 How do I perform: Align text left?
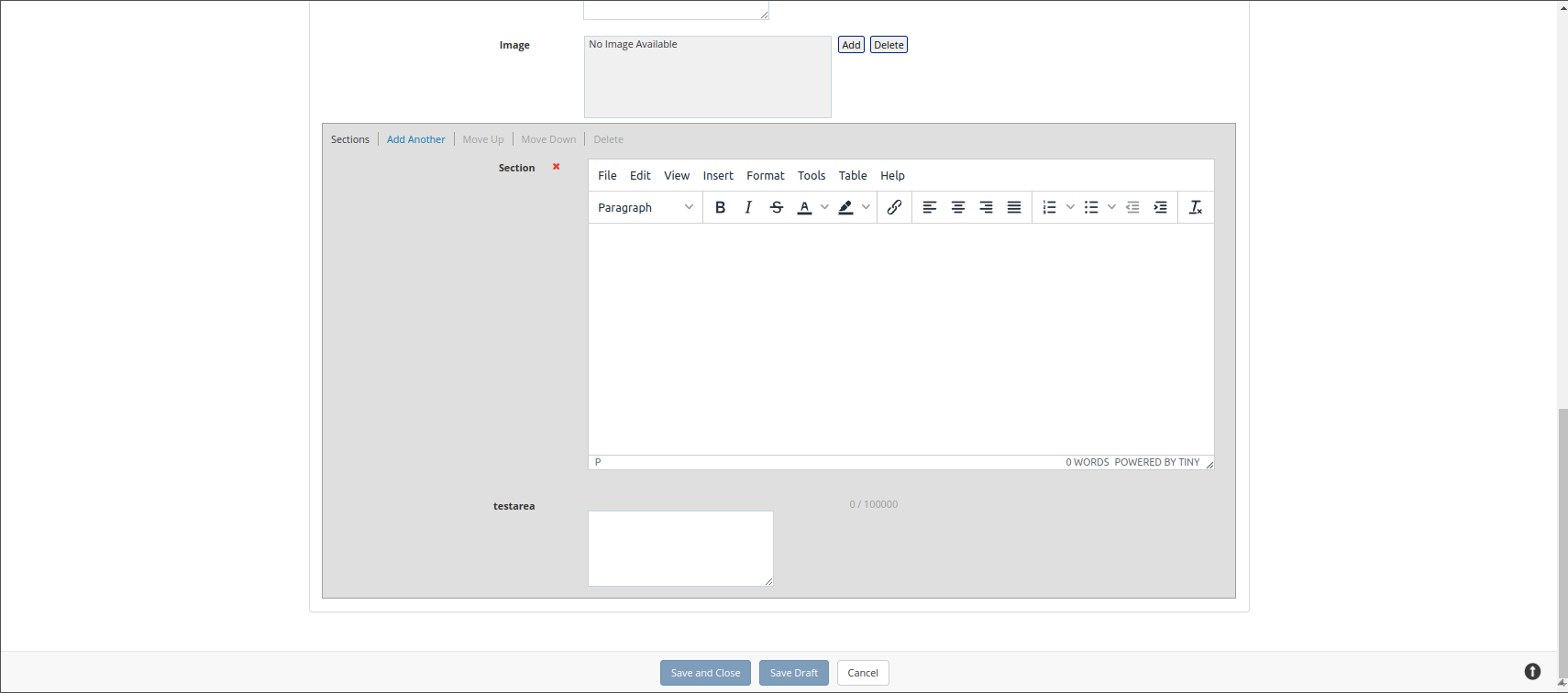930,207
